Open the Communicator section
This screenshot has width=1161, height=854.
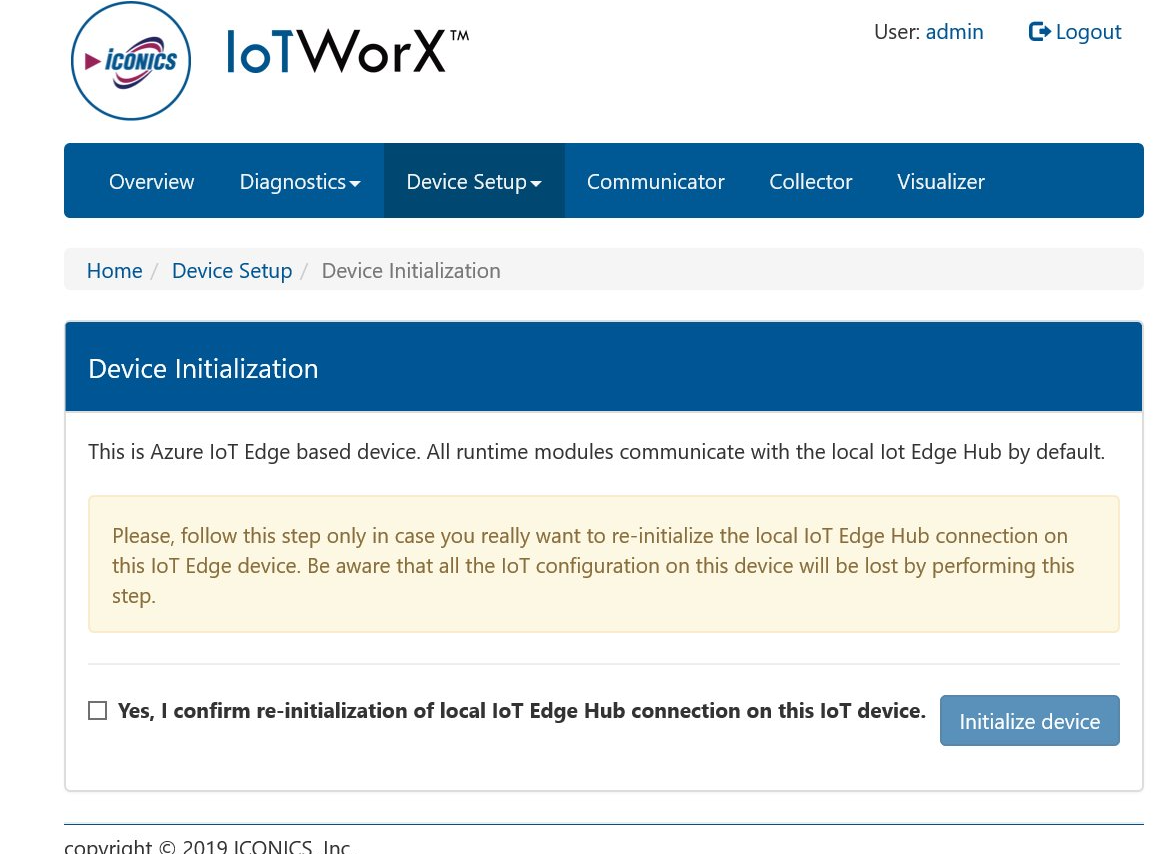click(x=655, y=182)
